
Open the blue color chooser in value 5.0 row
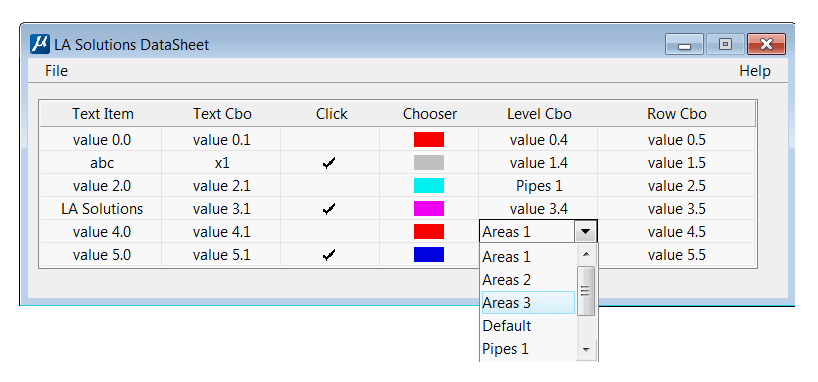429,255
